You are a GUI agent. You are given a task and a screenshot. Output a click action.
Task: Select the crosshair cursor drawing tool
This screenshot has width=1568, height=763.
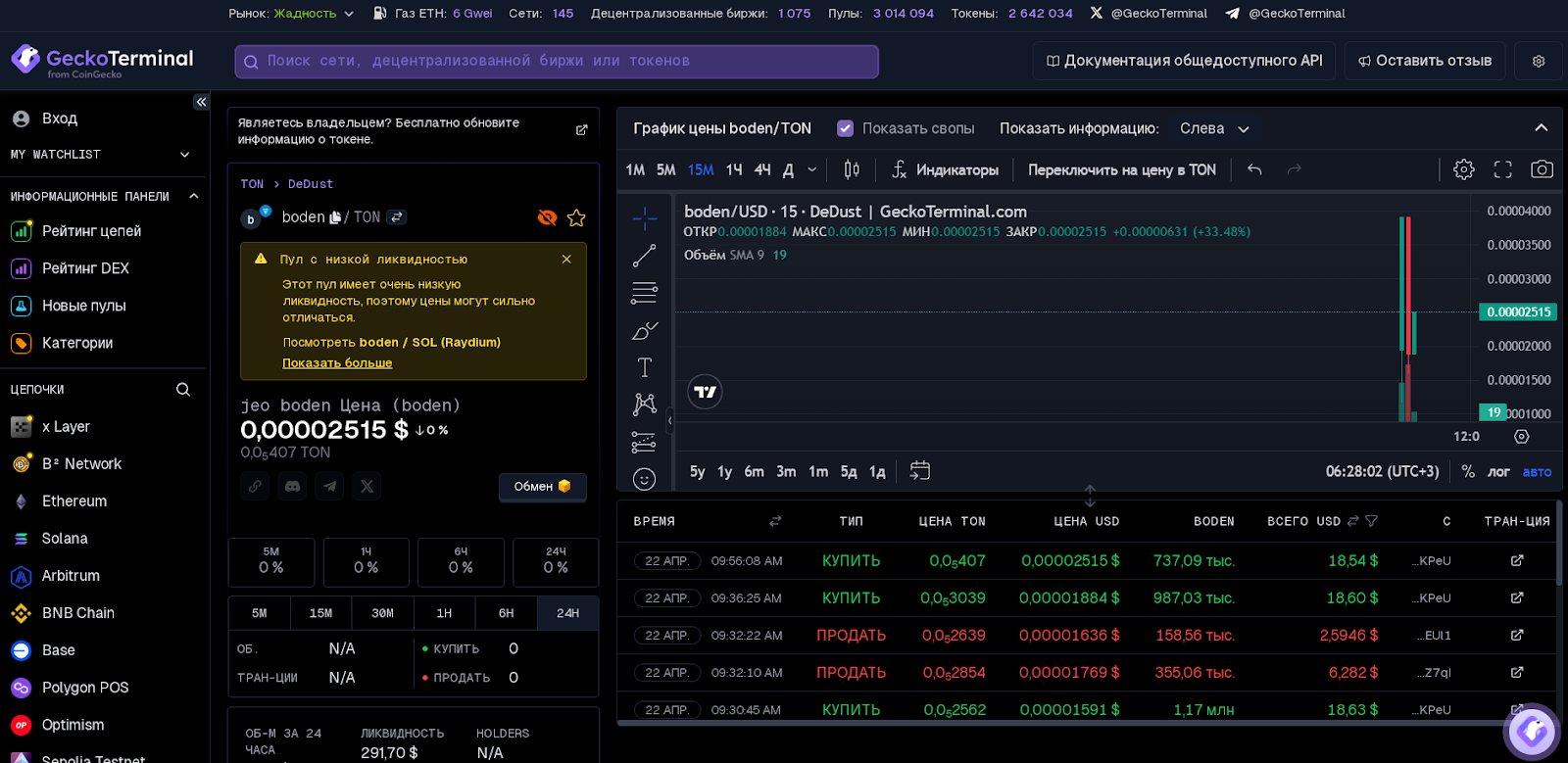click(x=644, y=217)
